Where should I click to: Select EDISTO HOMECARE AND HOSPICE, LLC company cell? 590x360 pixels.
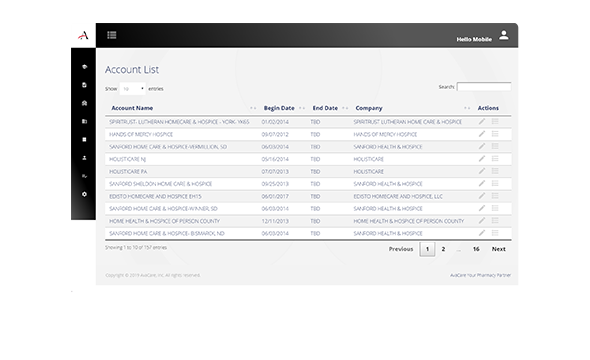(398, 196)
